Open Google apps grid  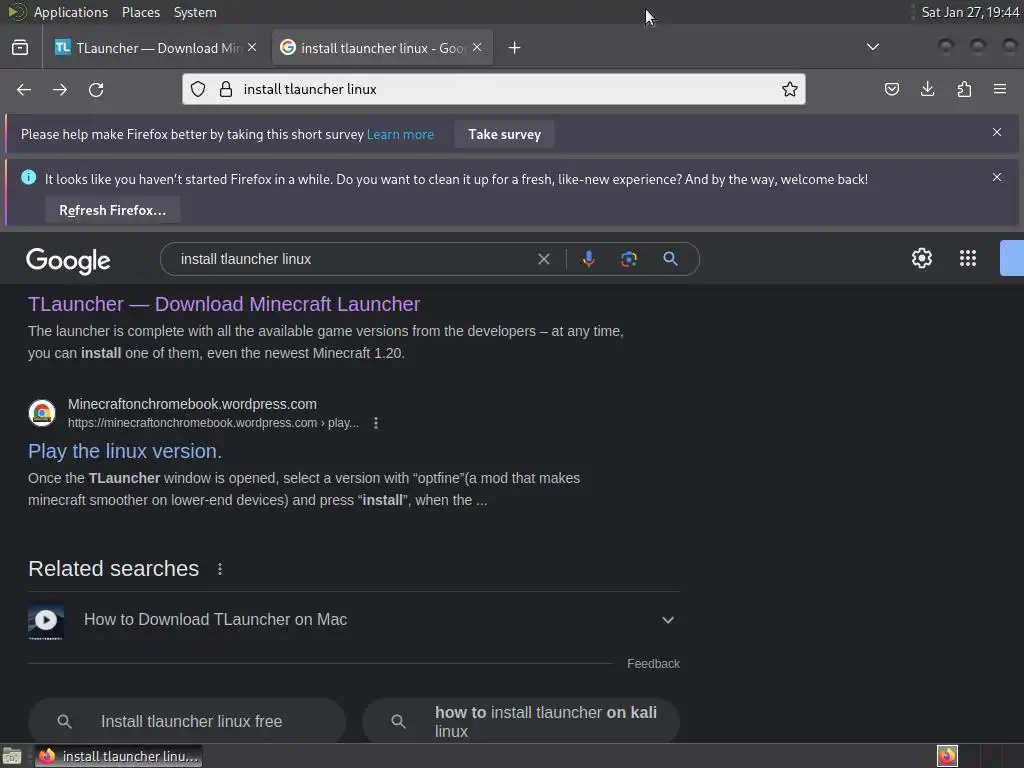(x=968, y=258)
